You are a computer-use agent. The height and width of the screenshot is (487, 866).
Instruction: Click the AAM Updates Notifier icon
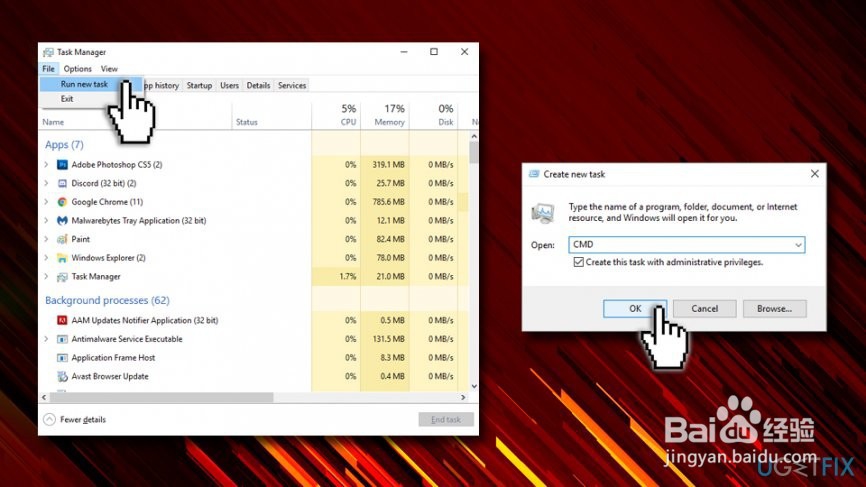pyautogui.click(x=62, y=320)
